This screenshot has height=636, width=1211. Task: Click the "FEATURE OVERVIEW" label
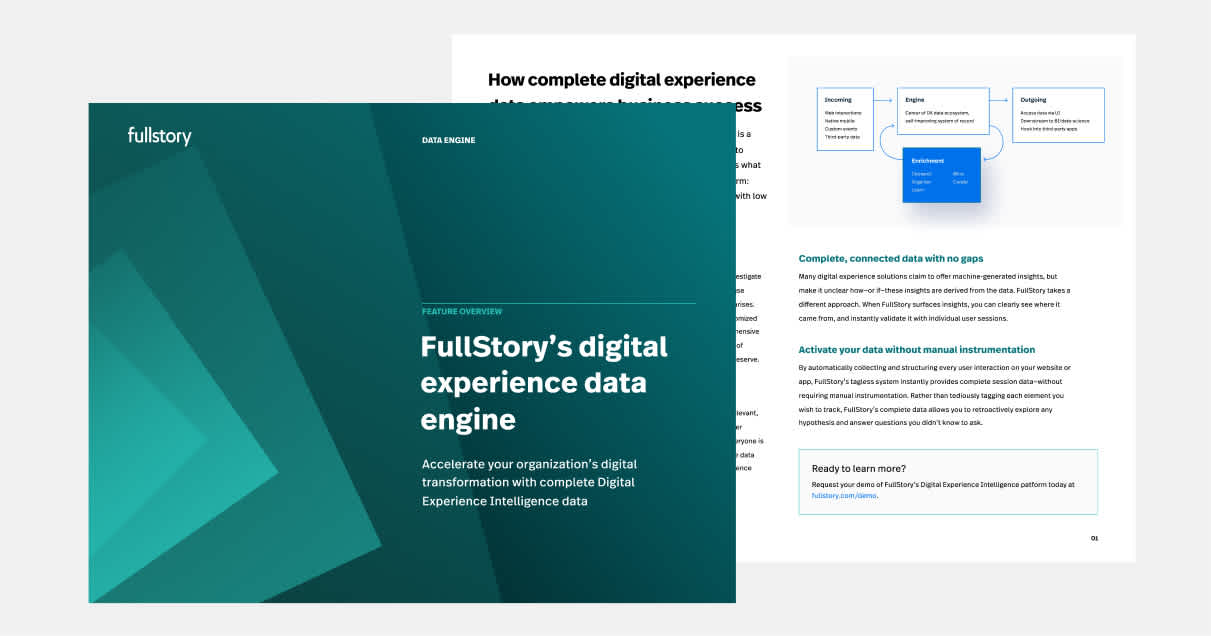pyautogui.click(x=461, y=312)
